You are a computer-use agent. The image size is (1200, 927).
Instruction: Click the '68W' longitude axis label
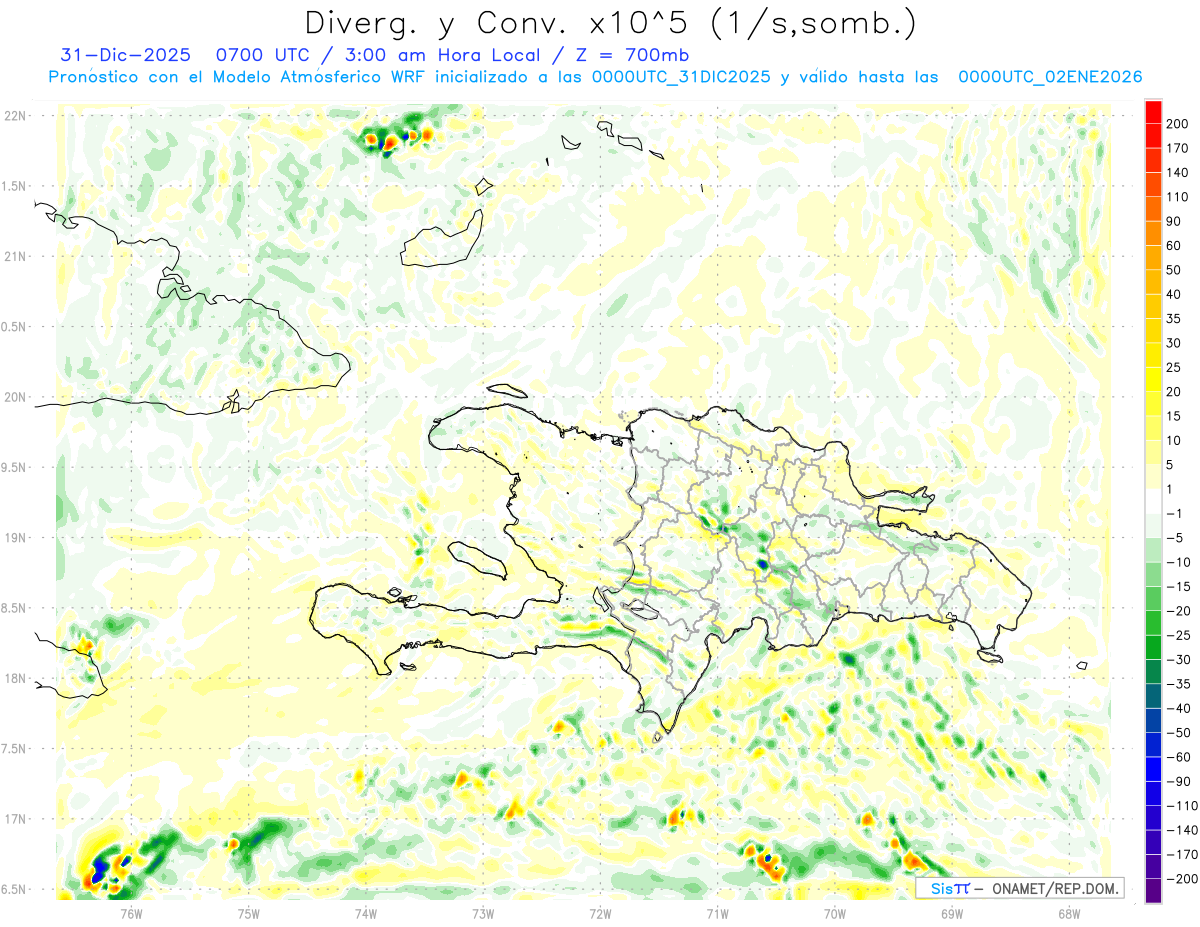pyautogui.click(x=1069, y=912)
